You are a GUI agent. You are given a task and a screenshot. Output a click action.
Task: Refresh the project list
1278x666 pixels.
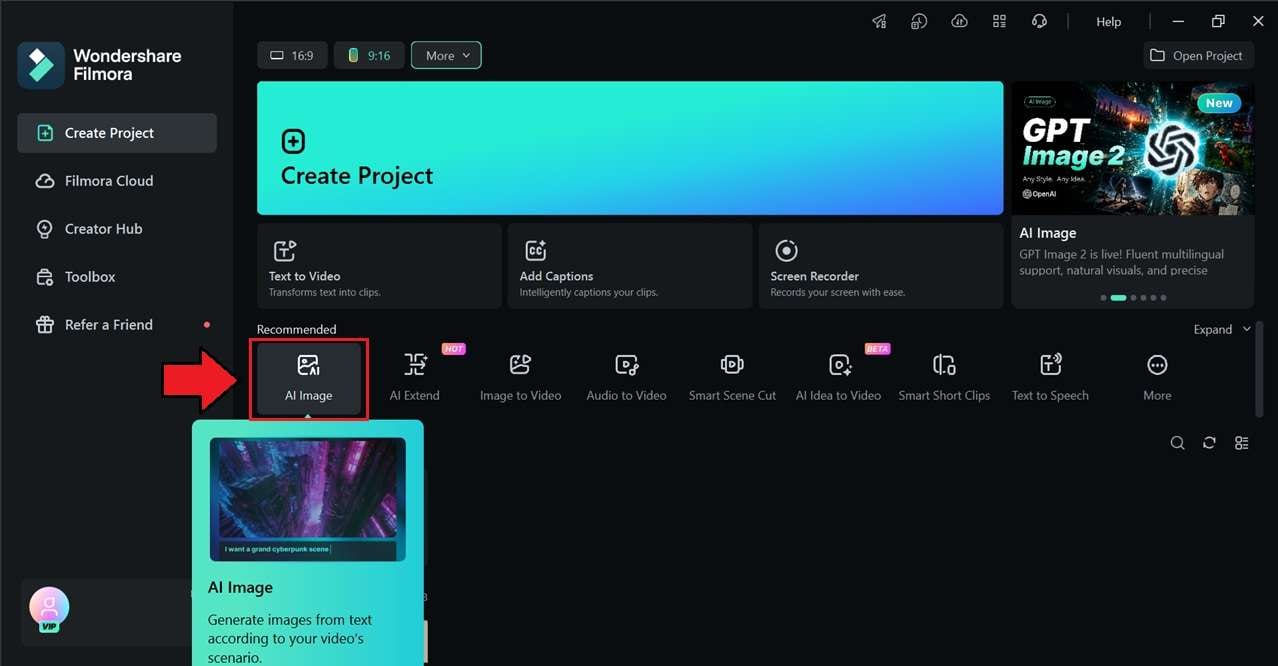click(x=1210, y=443)
